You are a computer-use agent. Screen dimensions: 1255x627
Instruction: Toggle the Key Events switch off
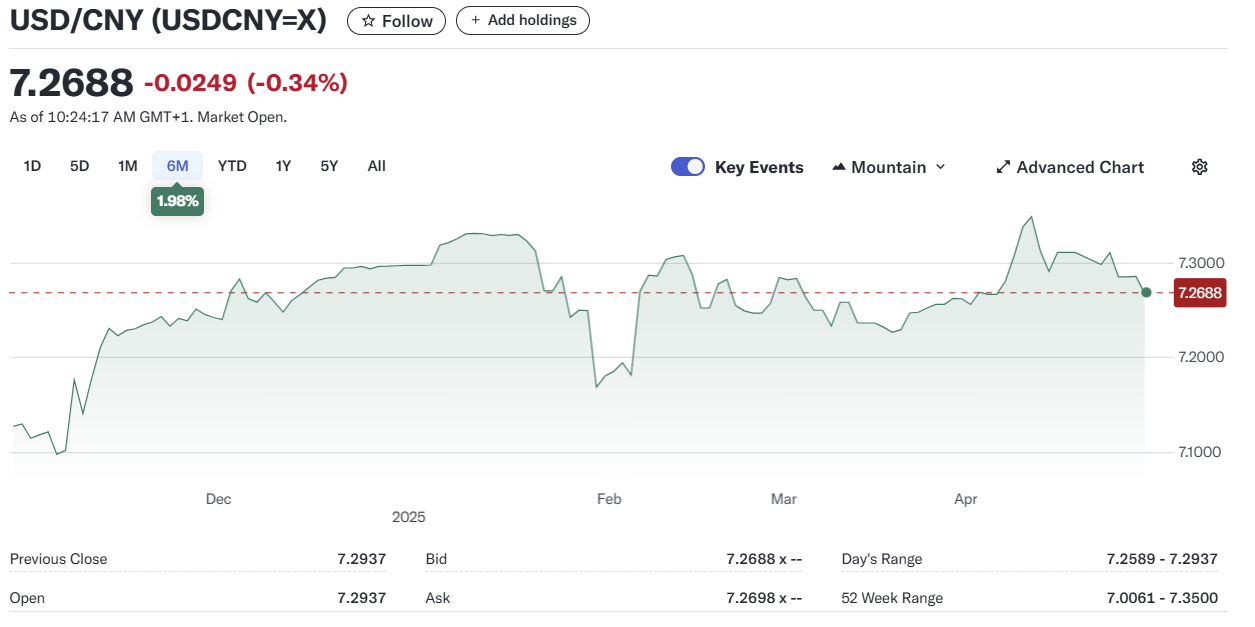[688, 167]
